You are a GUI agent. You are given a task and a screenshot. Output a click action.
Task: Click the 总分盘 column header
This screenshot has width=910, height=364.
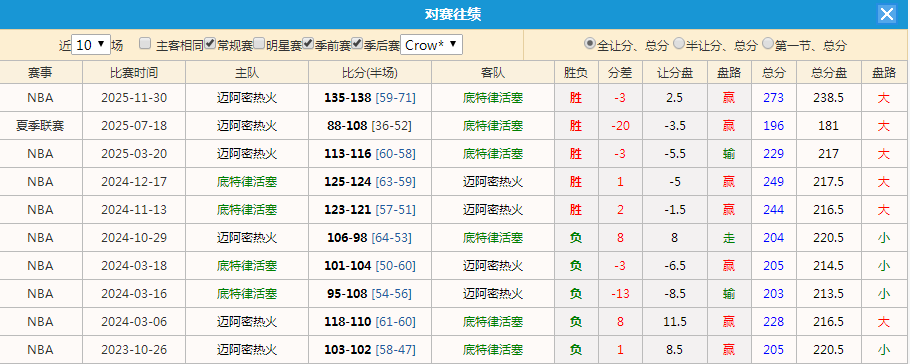point(829,73)
